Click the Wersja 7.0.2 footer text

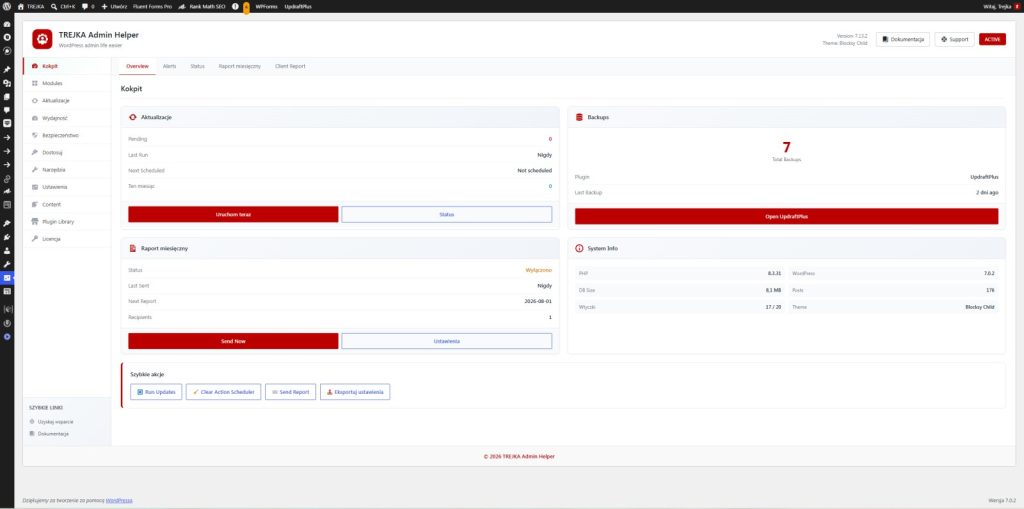tap(1002, 501)
